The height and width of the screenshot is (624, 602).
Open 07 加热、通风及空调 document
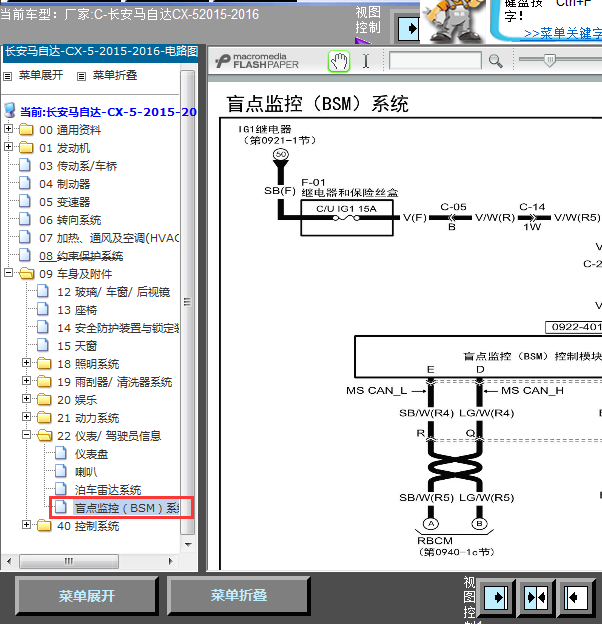coord(109,238)
